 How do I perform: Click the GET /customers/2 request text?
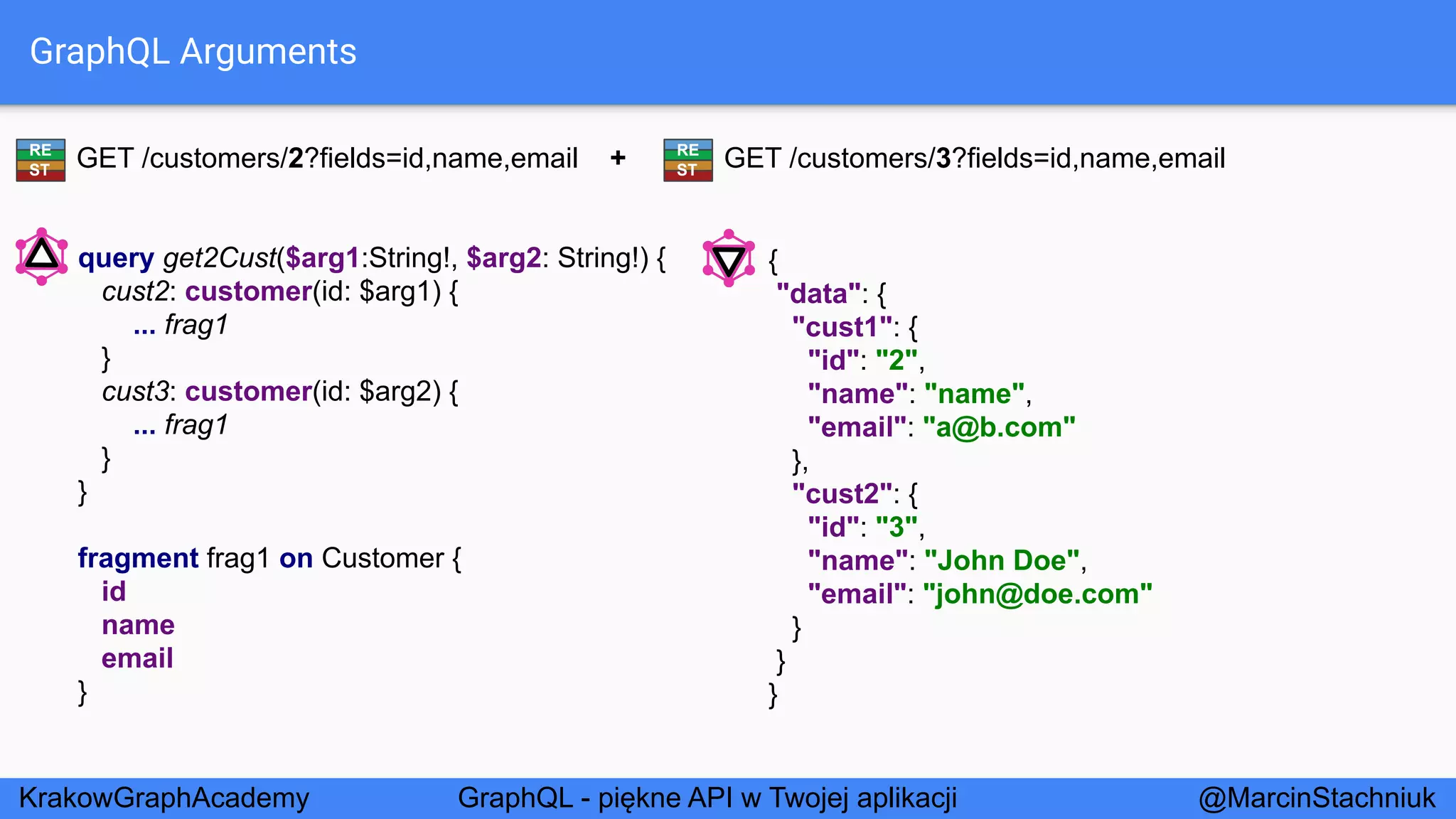(327, 158)
